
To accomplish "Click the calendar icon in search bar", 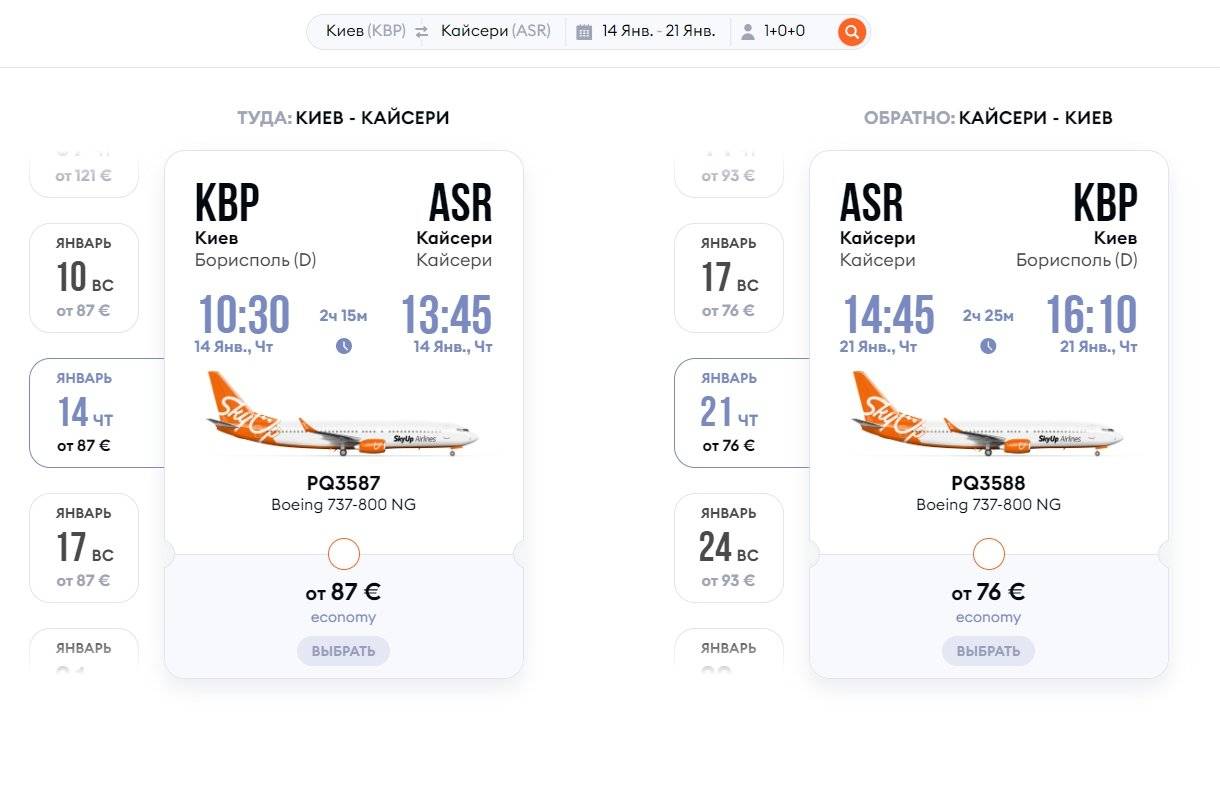I will coord(585,32).
